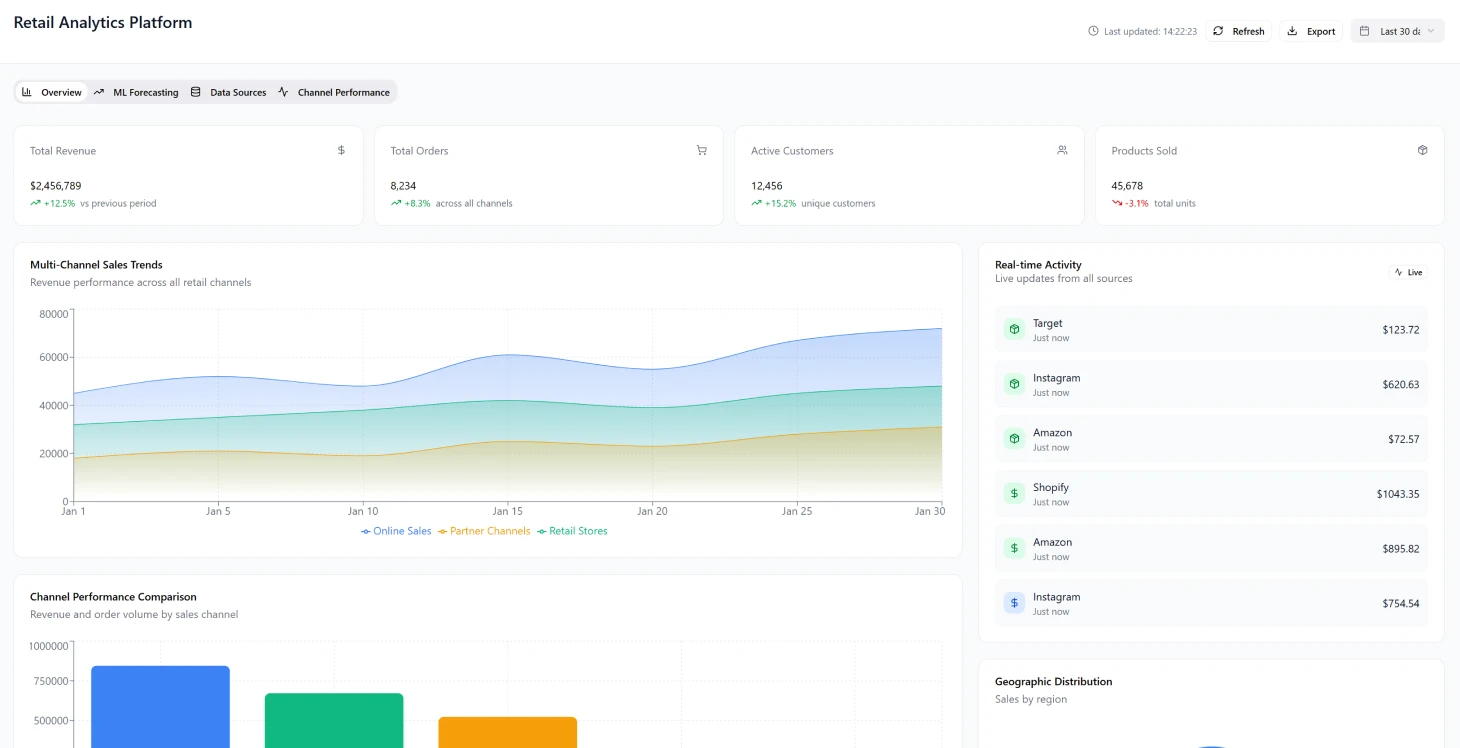Toggle the Live indicator in Real-time Activity
1460x748 pixels.
pyautogui.click(x=1407, y=271)
